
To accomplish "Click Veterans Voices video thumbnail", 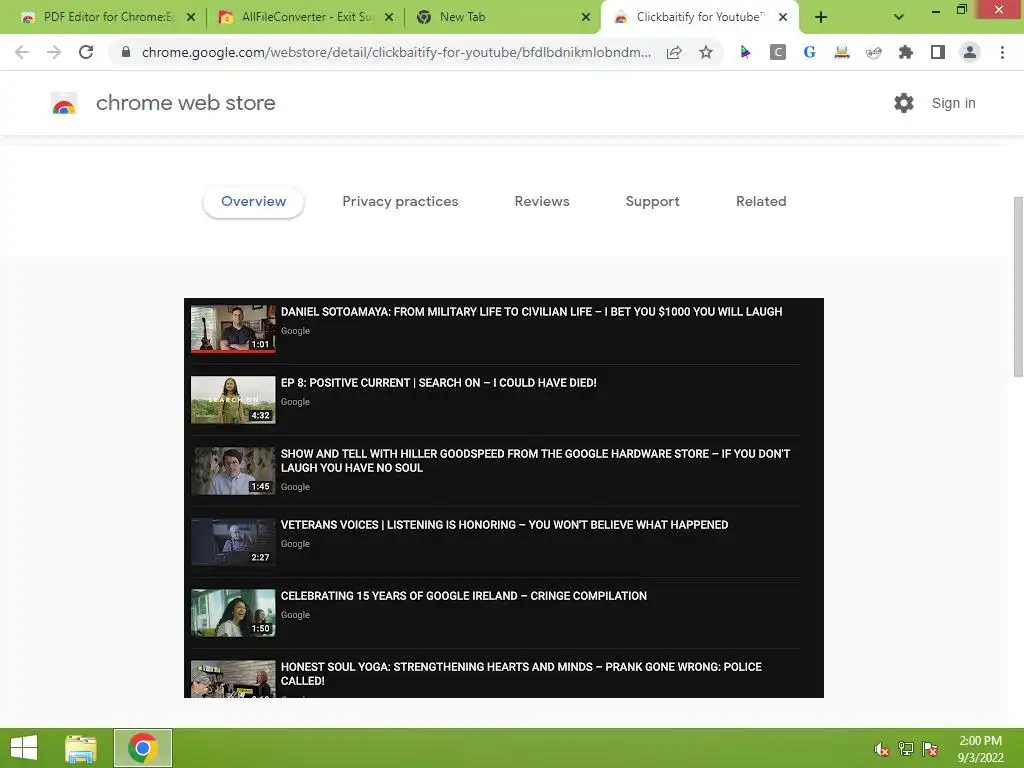I will [x=233, y=542].
